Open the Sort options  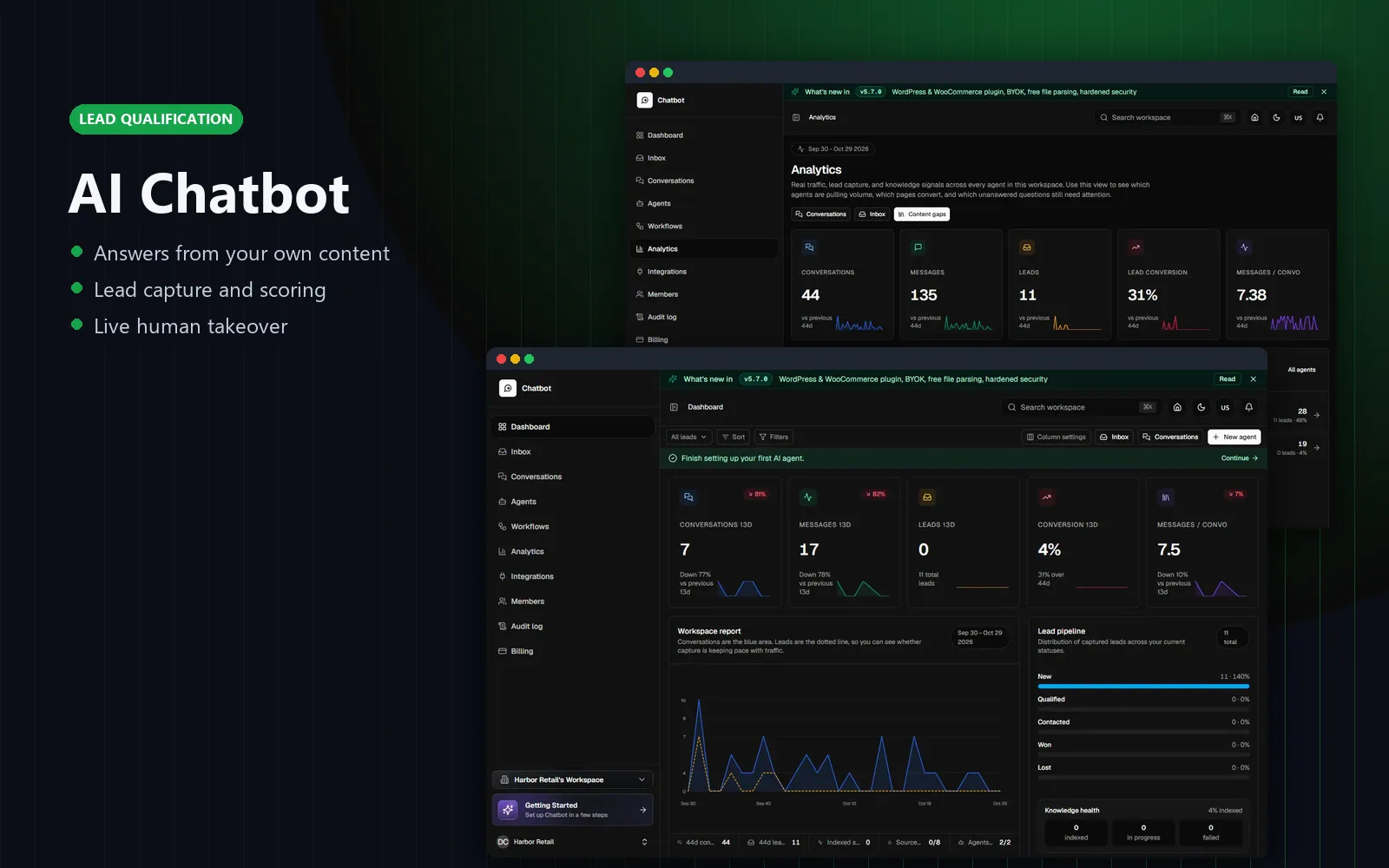734,437
